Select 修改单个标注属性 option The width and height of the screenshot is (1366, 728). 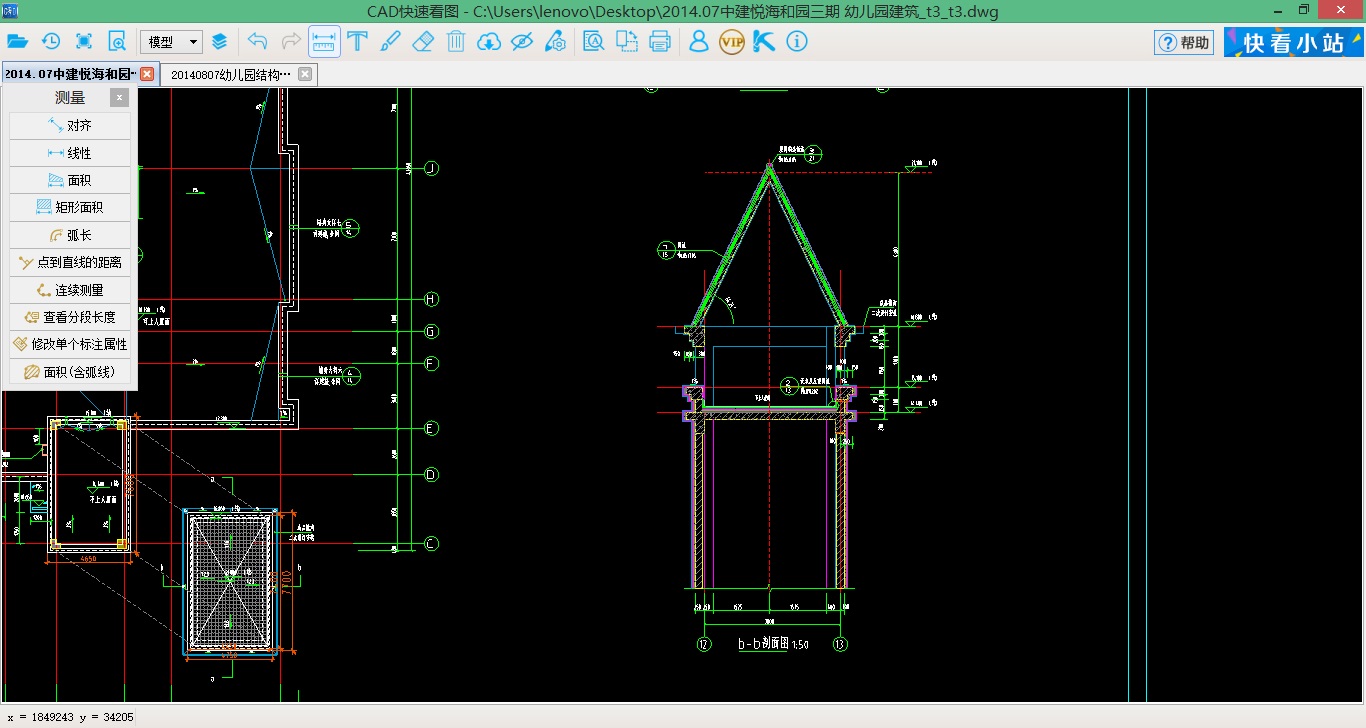click(x=69, y=344)
